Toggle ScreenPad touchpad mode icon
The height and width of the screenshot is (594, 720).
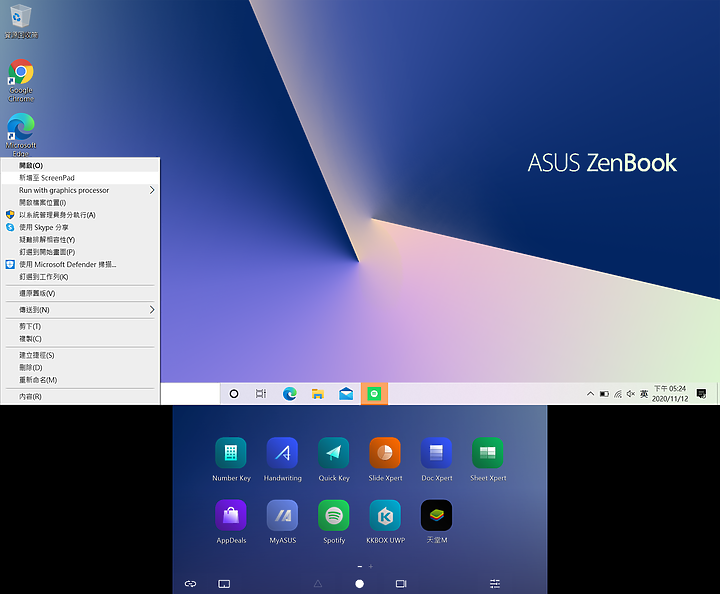[224, 583]
